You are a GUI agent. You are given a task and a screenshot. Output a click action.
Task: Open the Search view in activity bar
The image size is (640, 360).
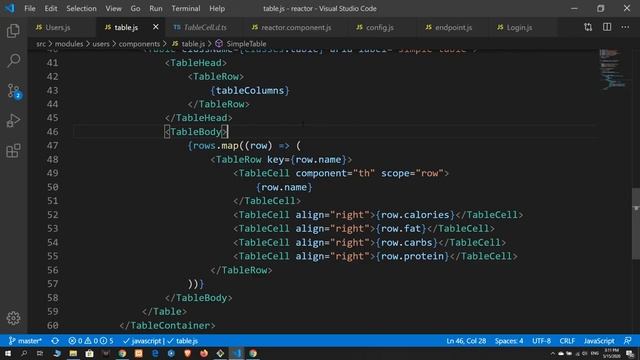point(13,61)
